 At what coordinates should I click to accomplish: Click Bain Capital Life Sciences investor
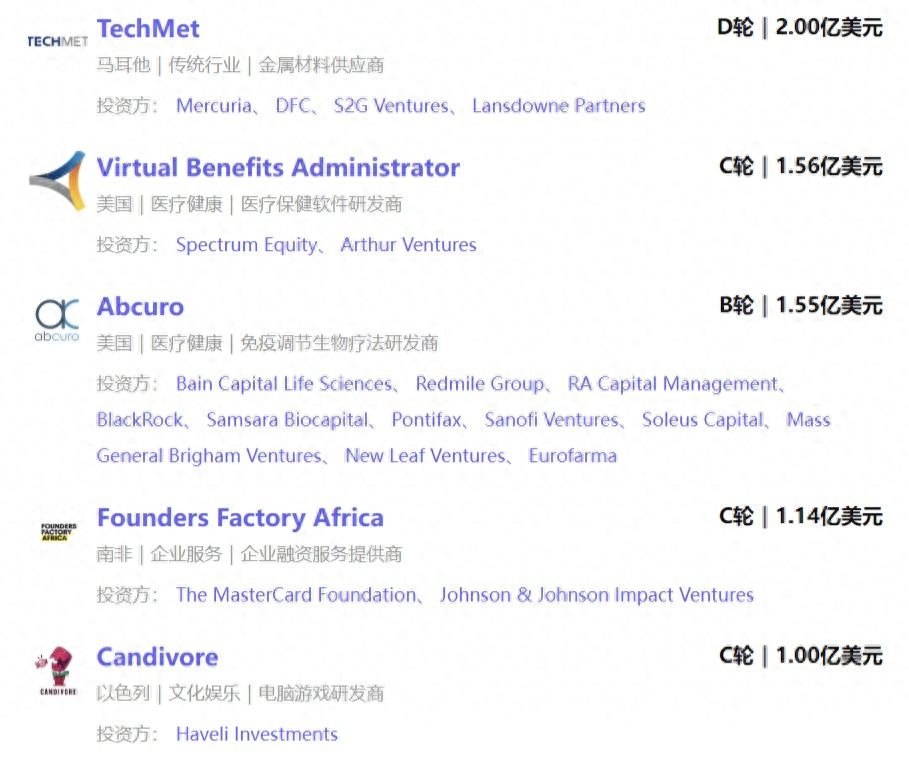click(284, 384)
